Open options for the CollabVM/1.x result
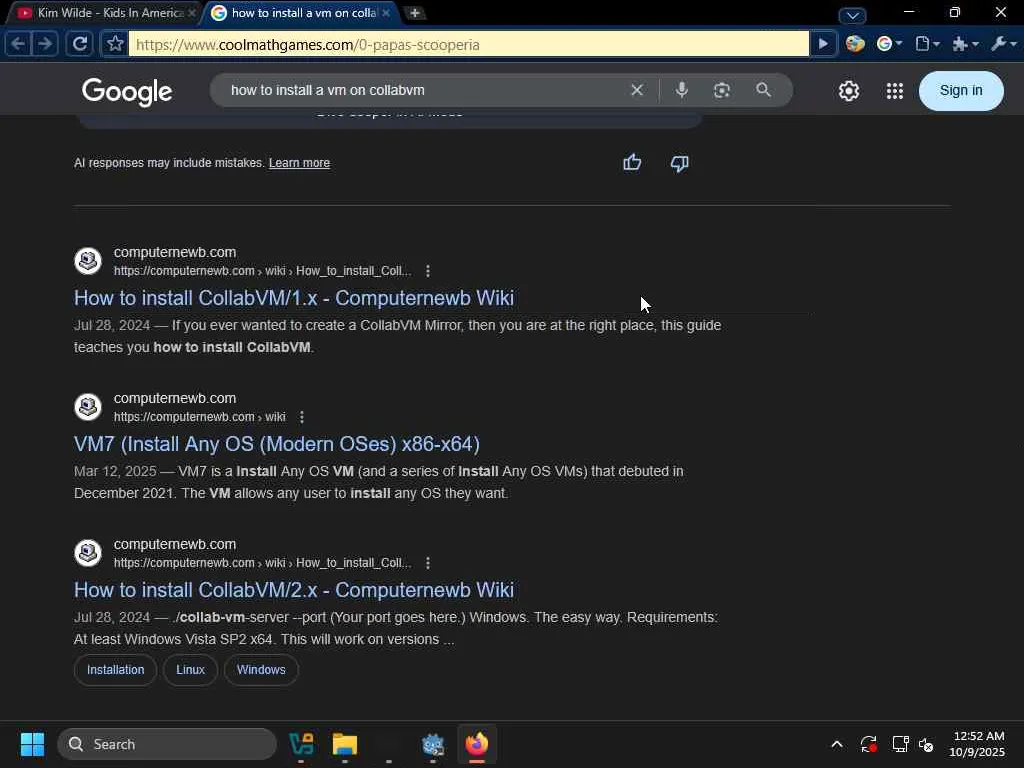The height and width of the screenshot is (768, 1024). (428, 270)
